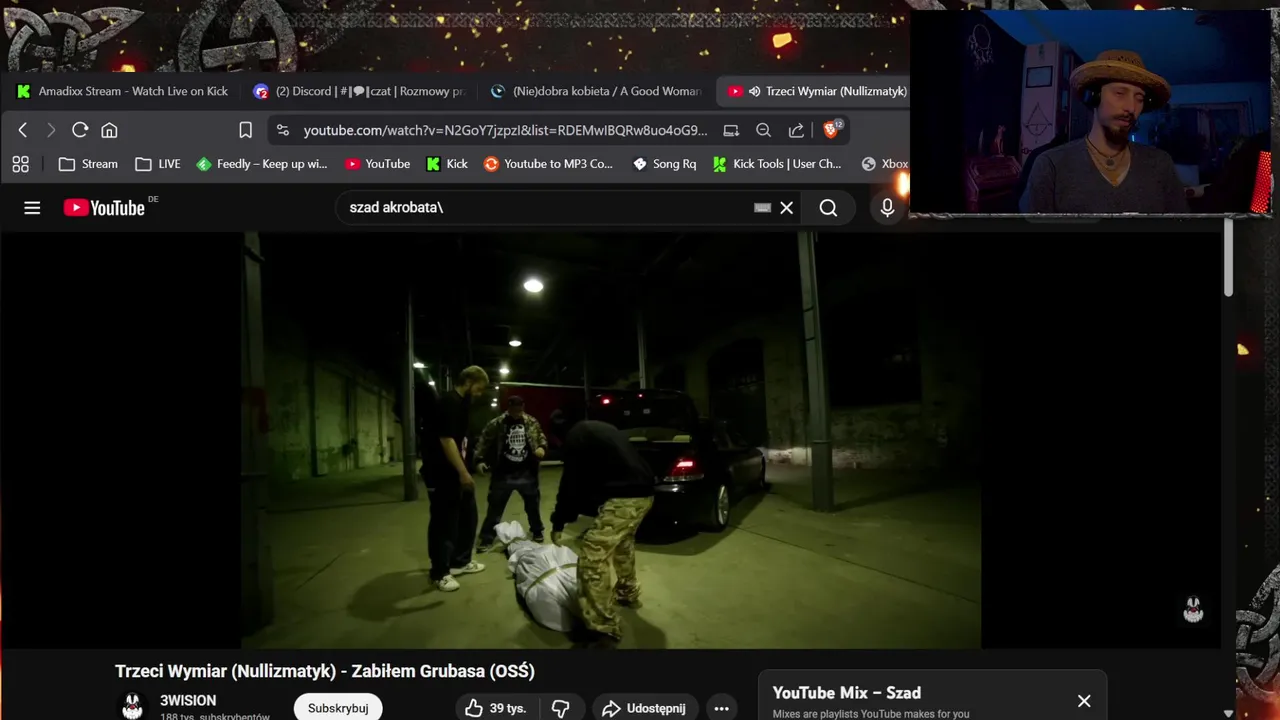Share video with Udostępnij button
This screenshot has height=720, width=1280.
[645, 708]
